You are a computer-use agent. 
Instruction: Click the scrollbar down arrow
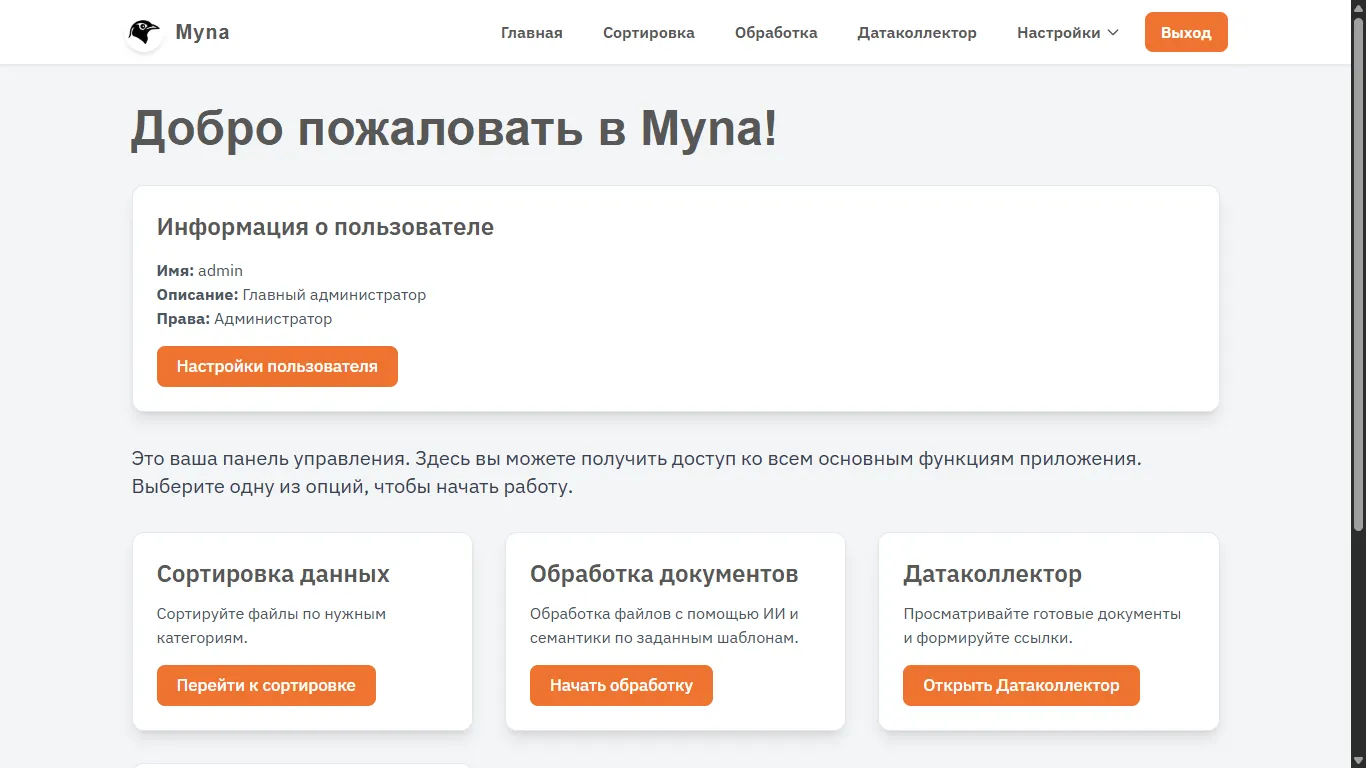pyautogui.click(x=1358, y=760)
